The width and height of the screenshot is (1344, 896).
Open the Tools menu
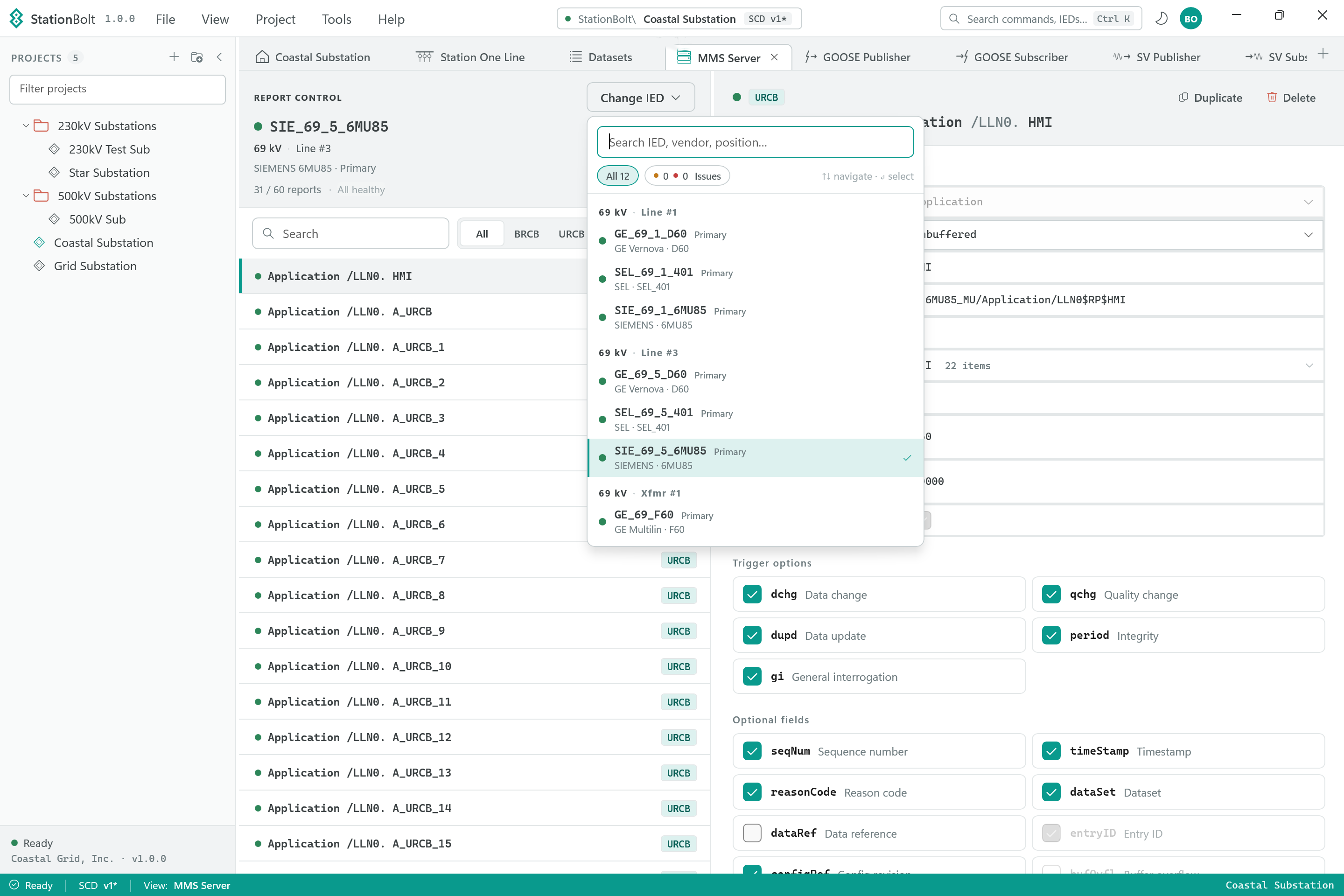pyautogui.click(x=336, y=19)
